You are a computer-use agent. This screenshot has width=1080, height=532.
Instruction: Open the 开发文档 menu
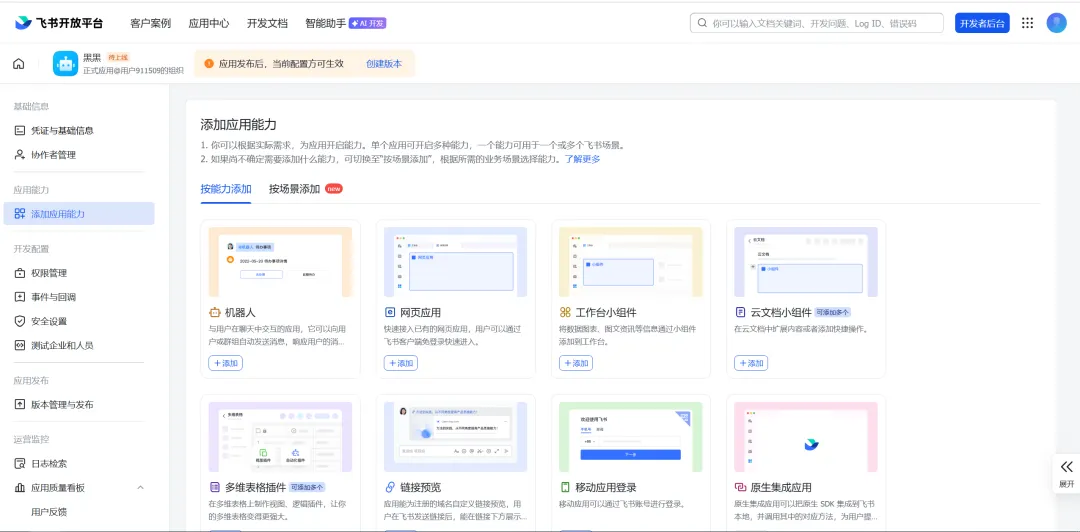pos(267,23)
